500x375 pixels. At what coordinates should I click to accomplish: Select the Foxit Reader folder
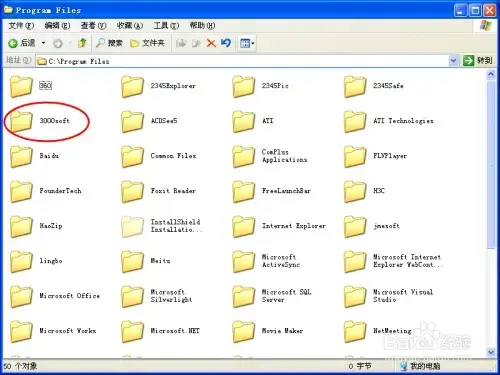pyautogui.click(x=158, y=191)
